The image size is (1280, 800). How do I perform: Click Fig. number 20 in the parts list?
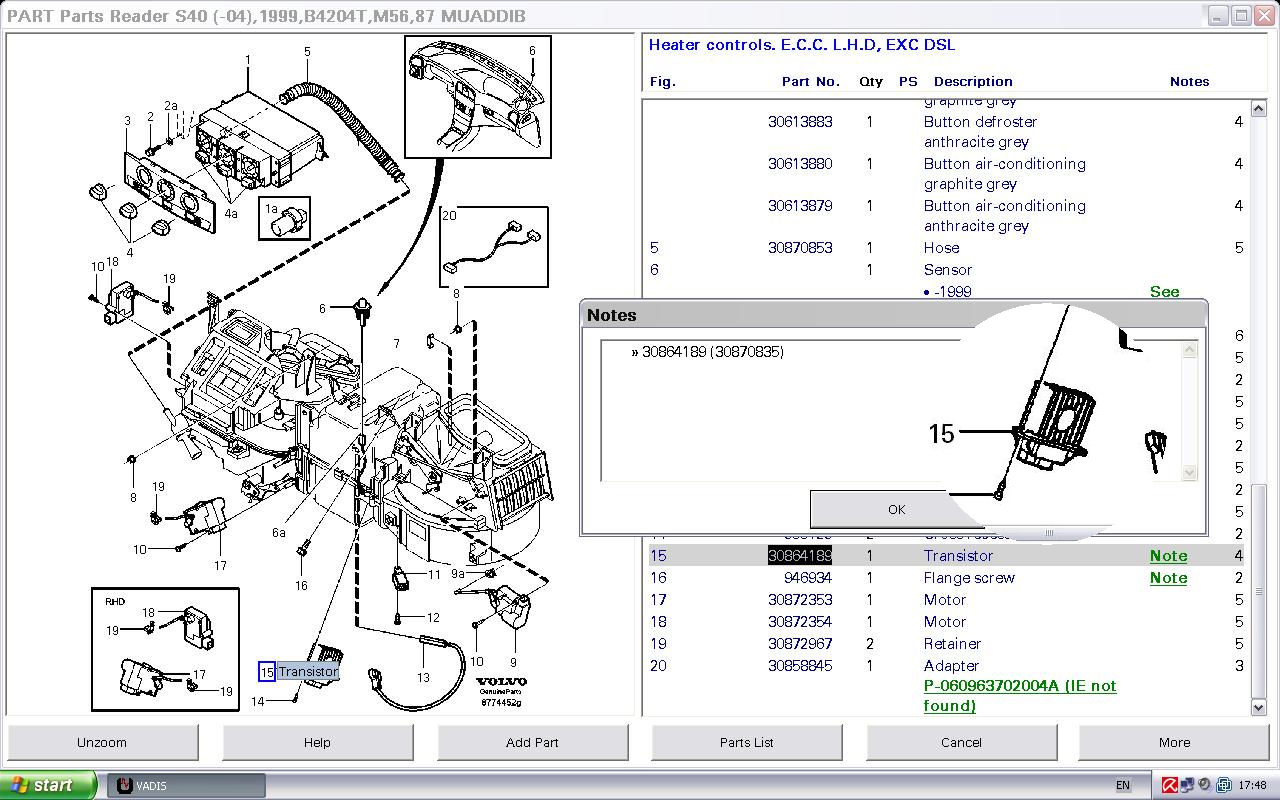[658, 666]
